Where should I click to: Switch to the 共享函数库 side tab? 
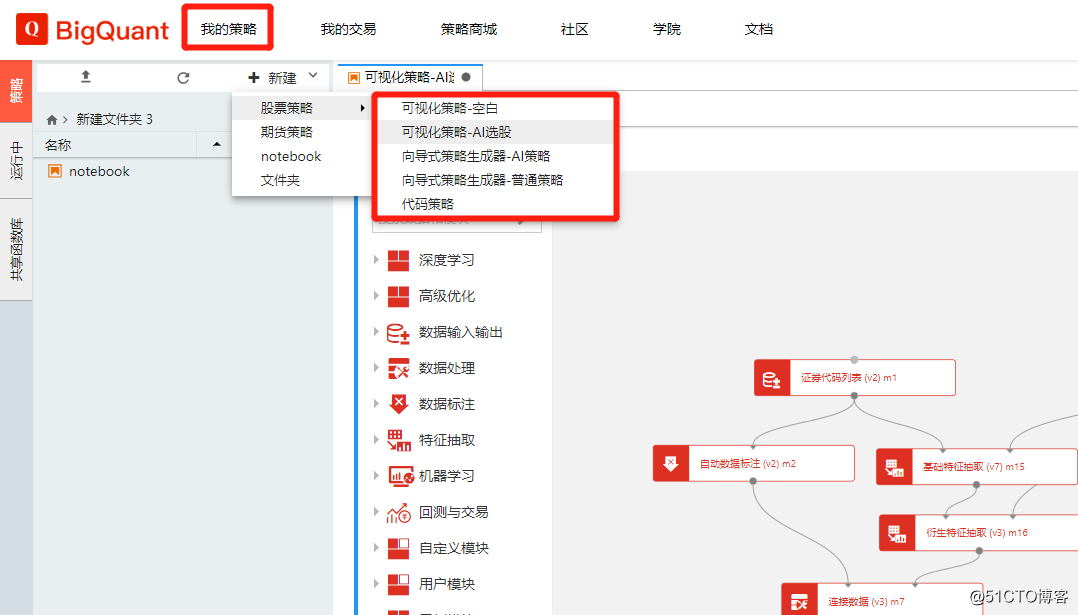coord(16,249)
